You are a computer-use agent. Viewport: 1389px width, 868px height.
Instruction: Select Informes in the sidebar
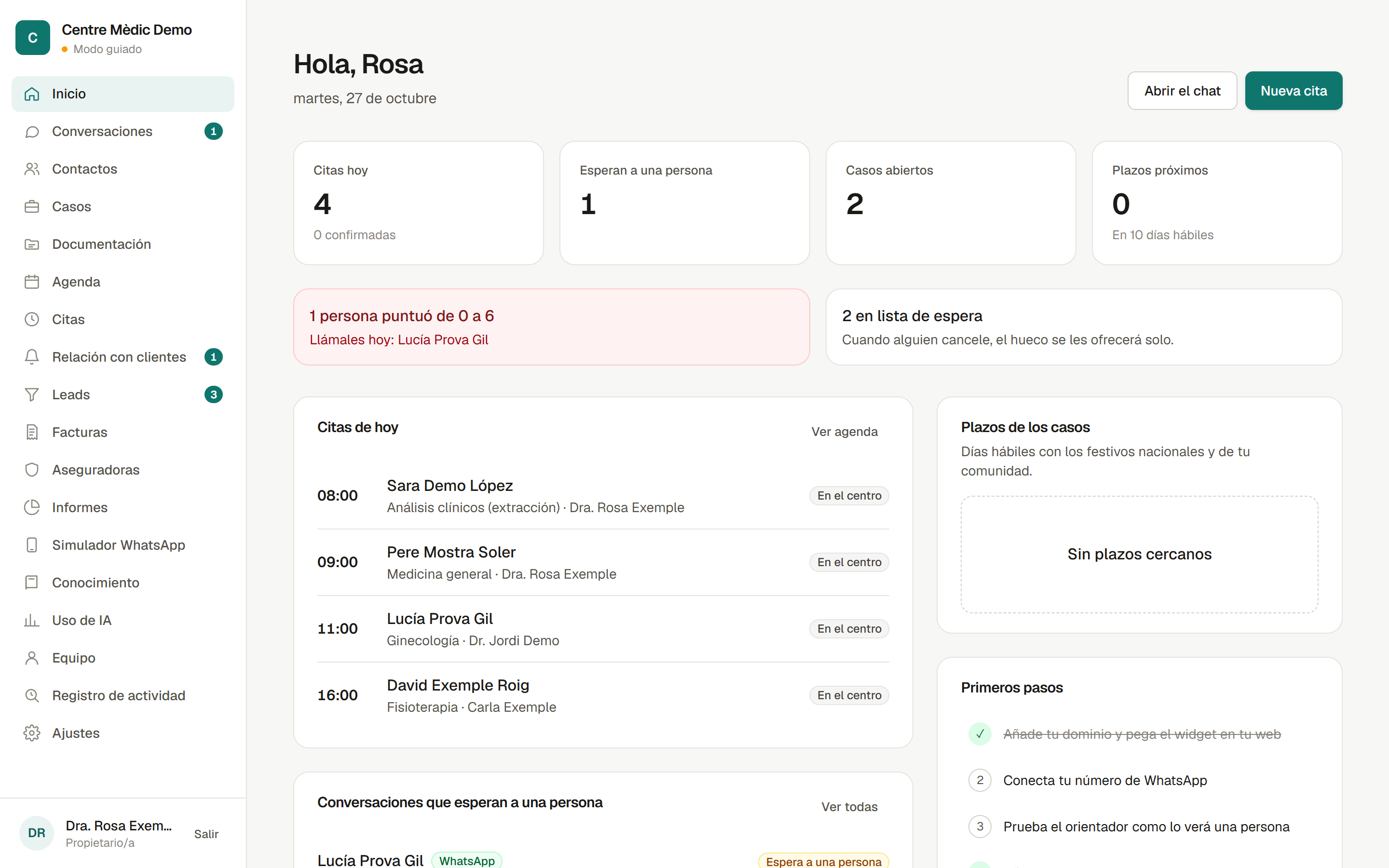(x=123, y=507)
